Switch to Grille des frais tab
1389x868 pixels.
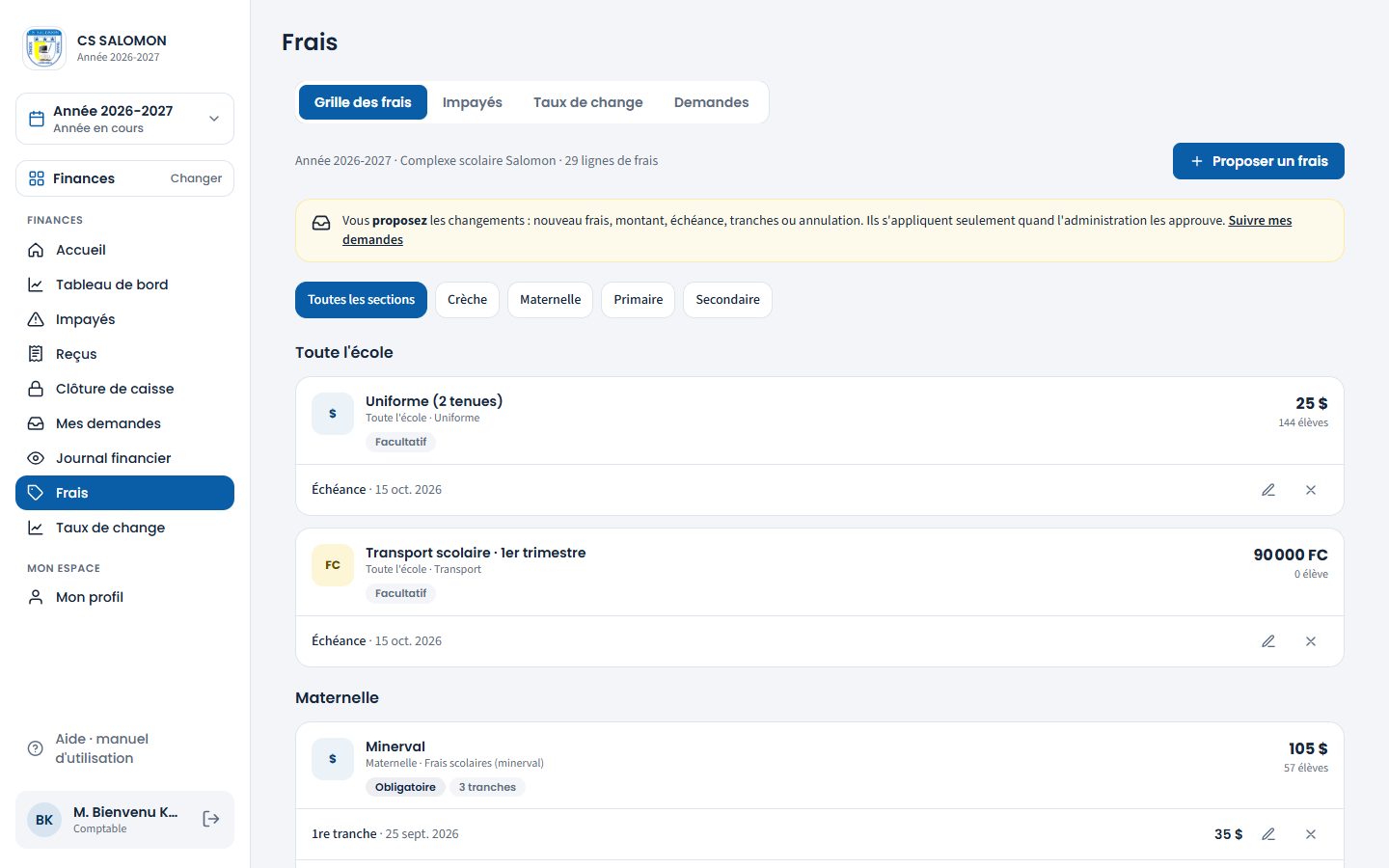click(x=363, y=102)
